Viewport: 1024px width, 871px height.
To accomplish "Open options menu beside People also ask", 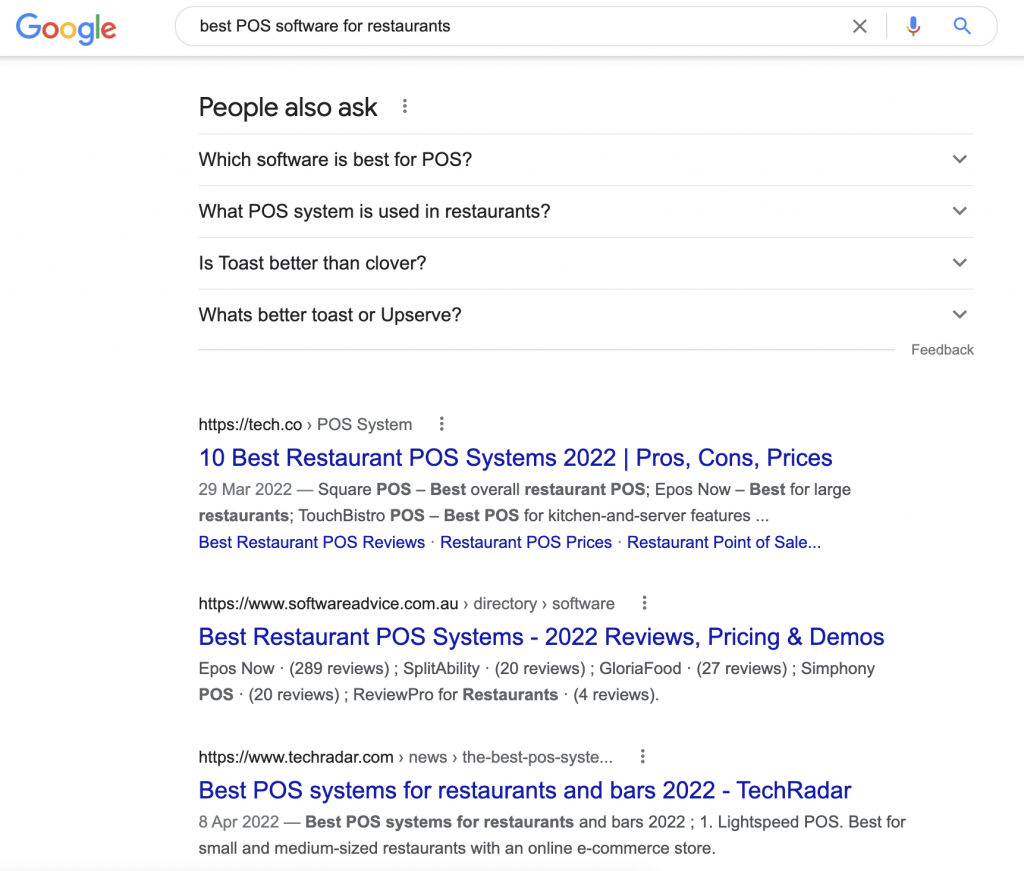I will (x=405, y=106).
